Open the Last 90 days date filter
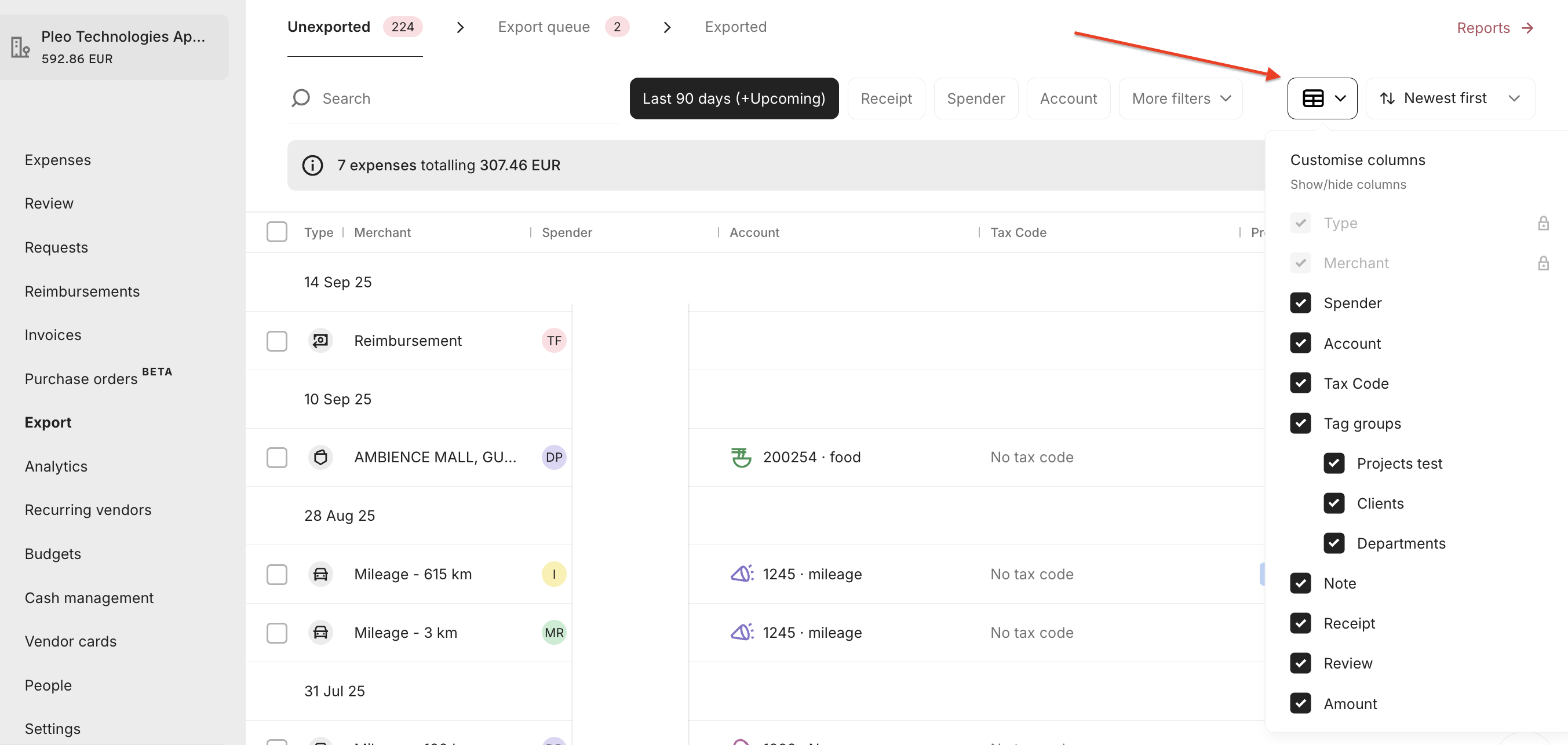This screenshot has height=745, width=1568. (x=734, y=98)
